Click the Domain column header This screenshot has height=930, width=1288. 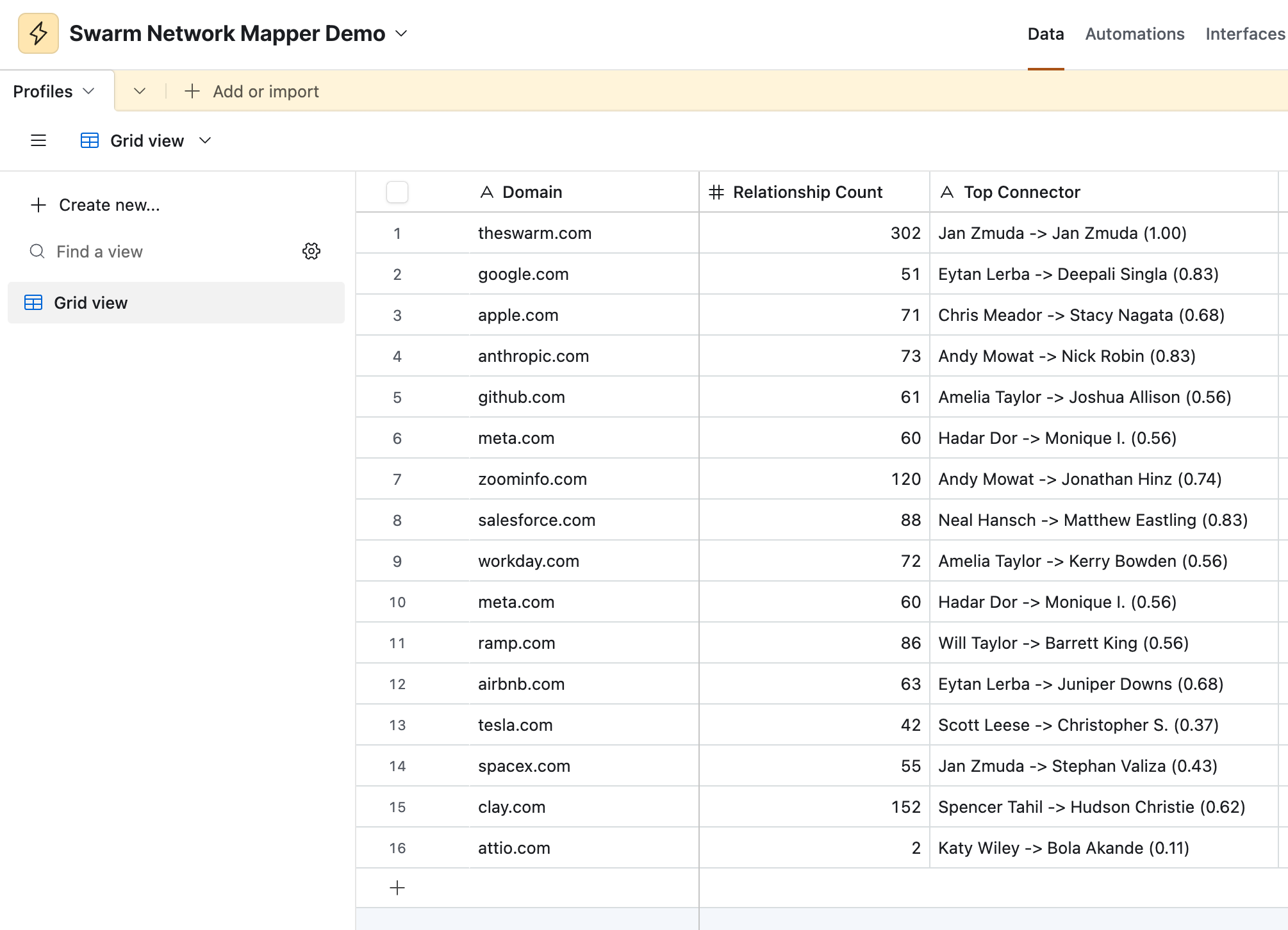click(583, 192)
